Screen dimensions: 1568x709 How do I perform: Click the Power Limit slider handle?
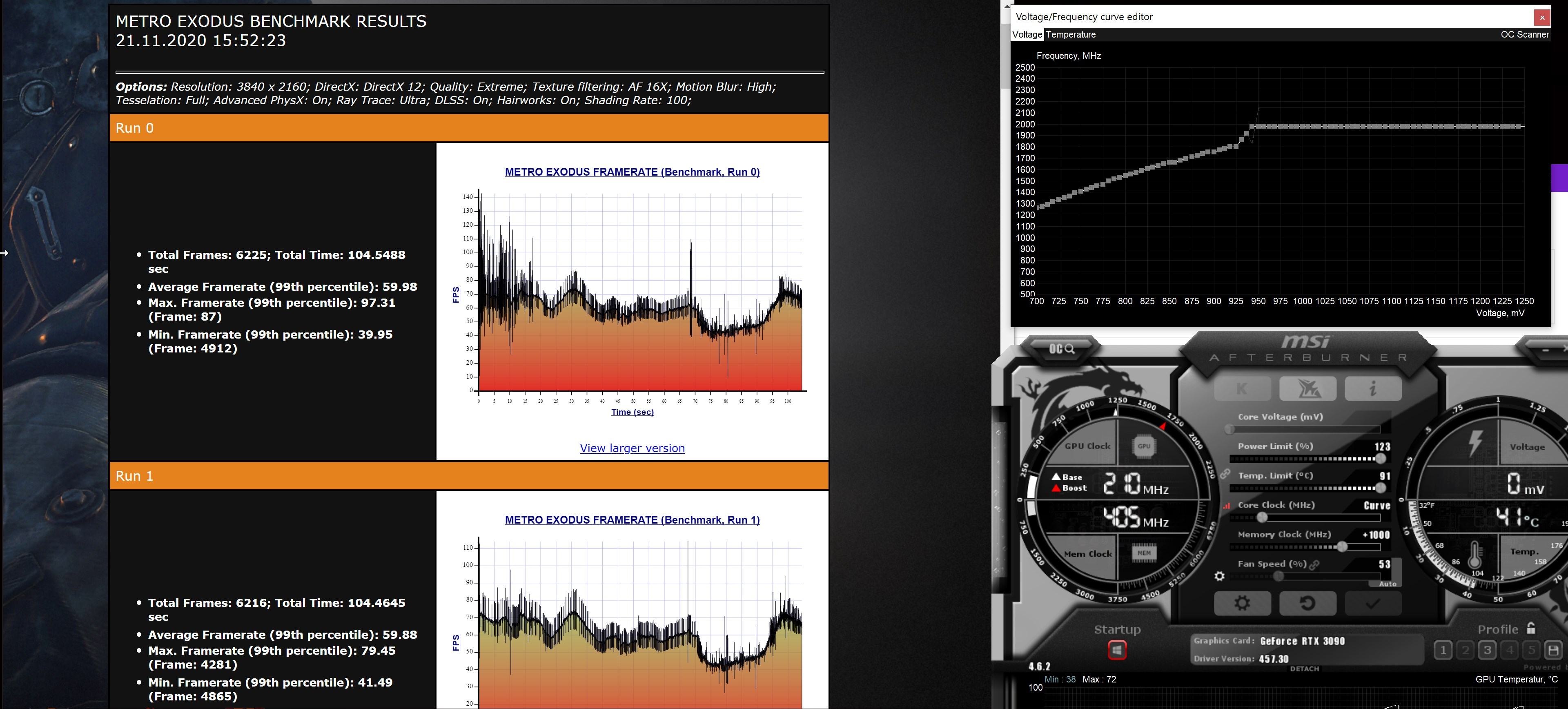coord(1381,459)
